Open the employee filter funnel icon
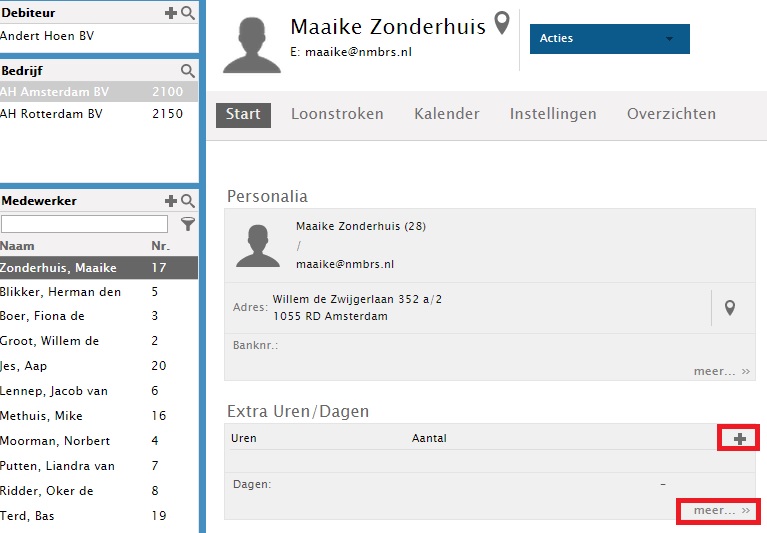 pyautogui.click(x=188, y=224)
